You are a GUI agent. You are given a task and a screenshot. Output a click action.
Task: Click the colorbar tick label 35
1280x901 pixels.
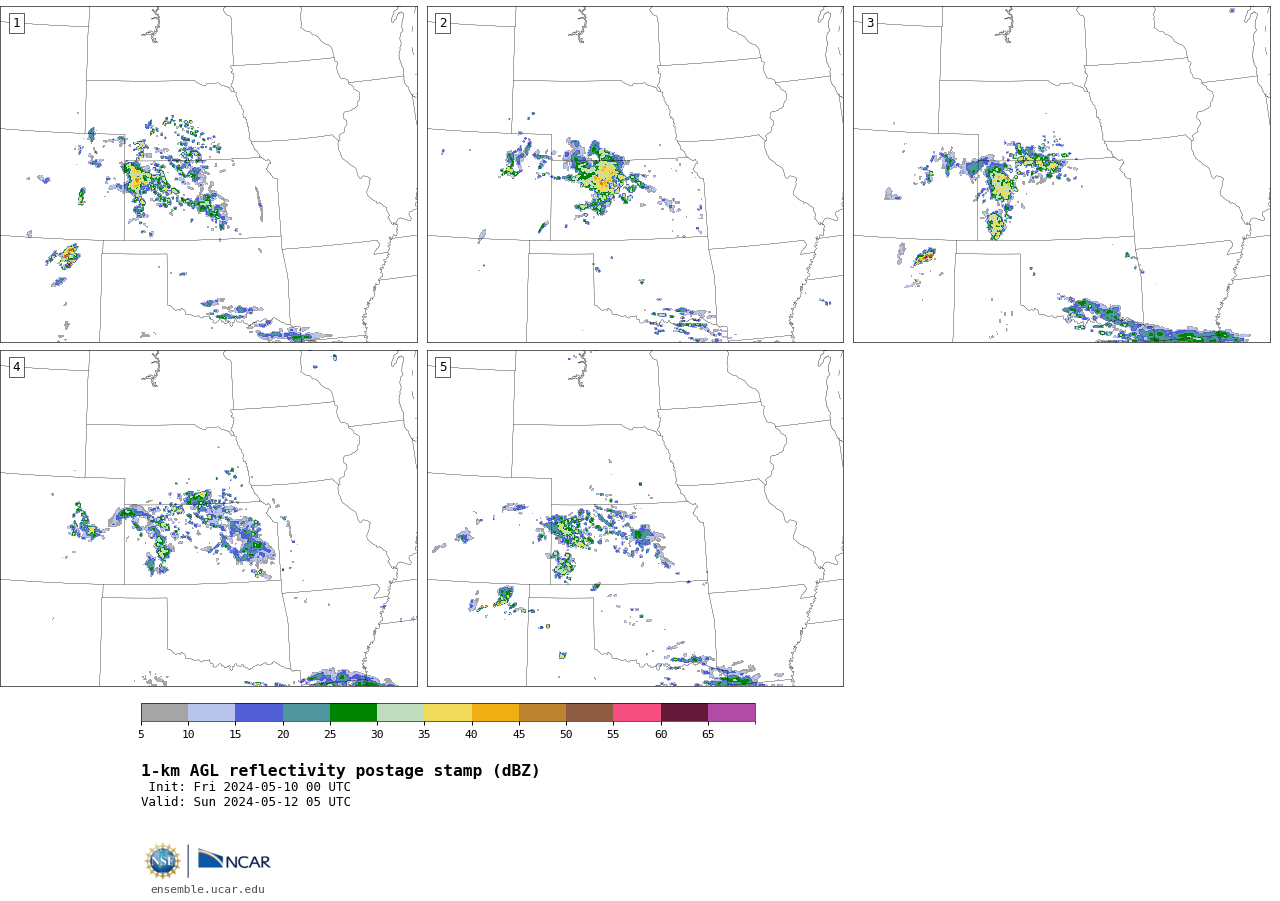424,735
